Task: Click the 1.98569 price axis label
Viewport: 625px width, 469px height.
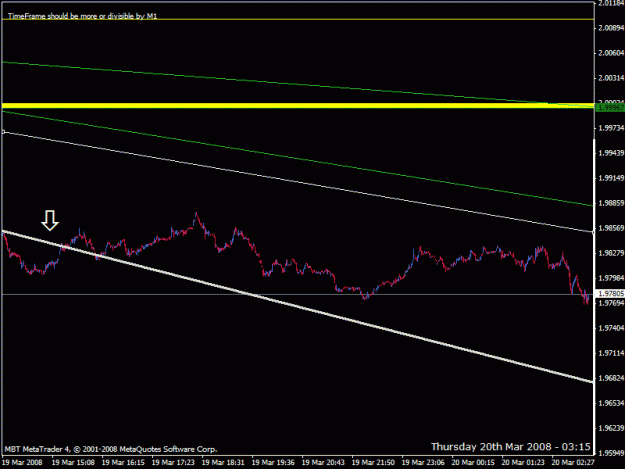Action: point(611,228)
